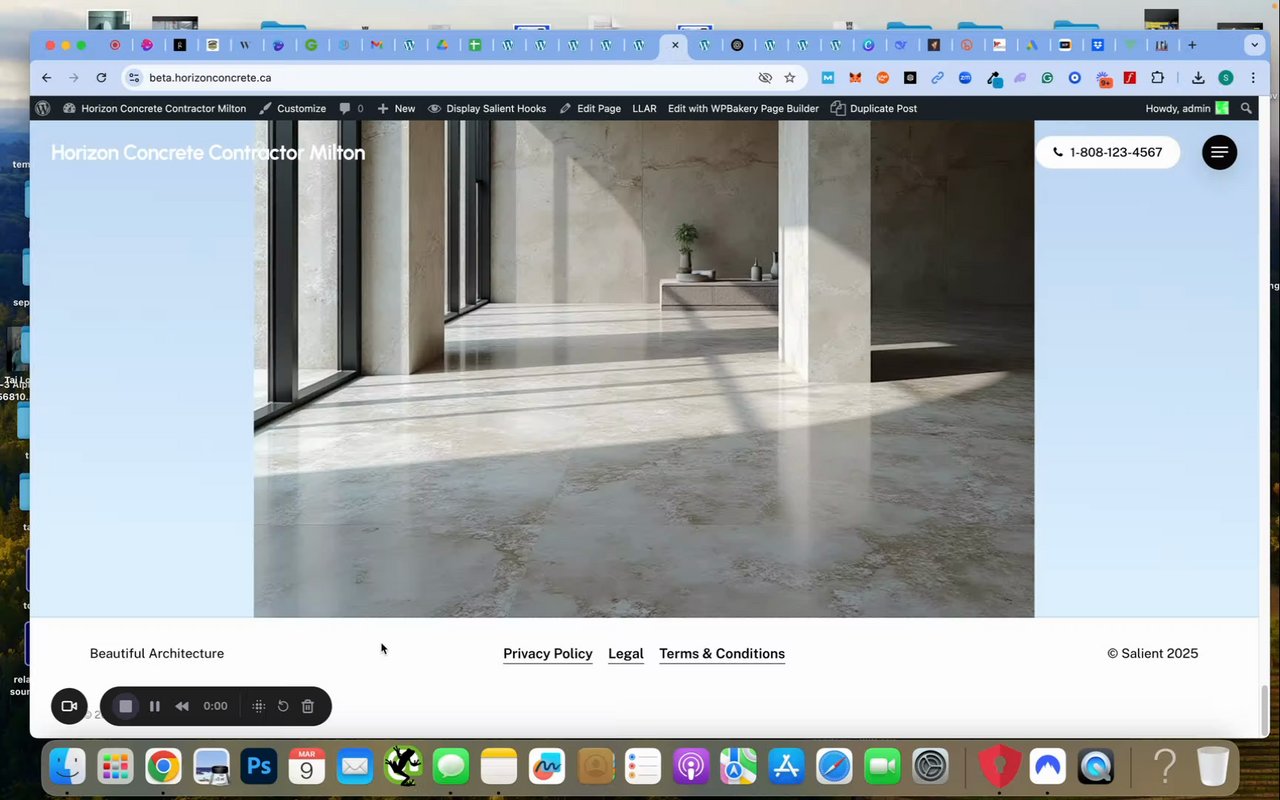Image resolution: width=1280 pixels, height=800 pixels.
Task: Click the grid dots icon on the recorder
Action: point(258,706)
